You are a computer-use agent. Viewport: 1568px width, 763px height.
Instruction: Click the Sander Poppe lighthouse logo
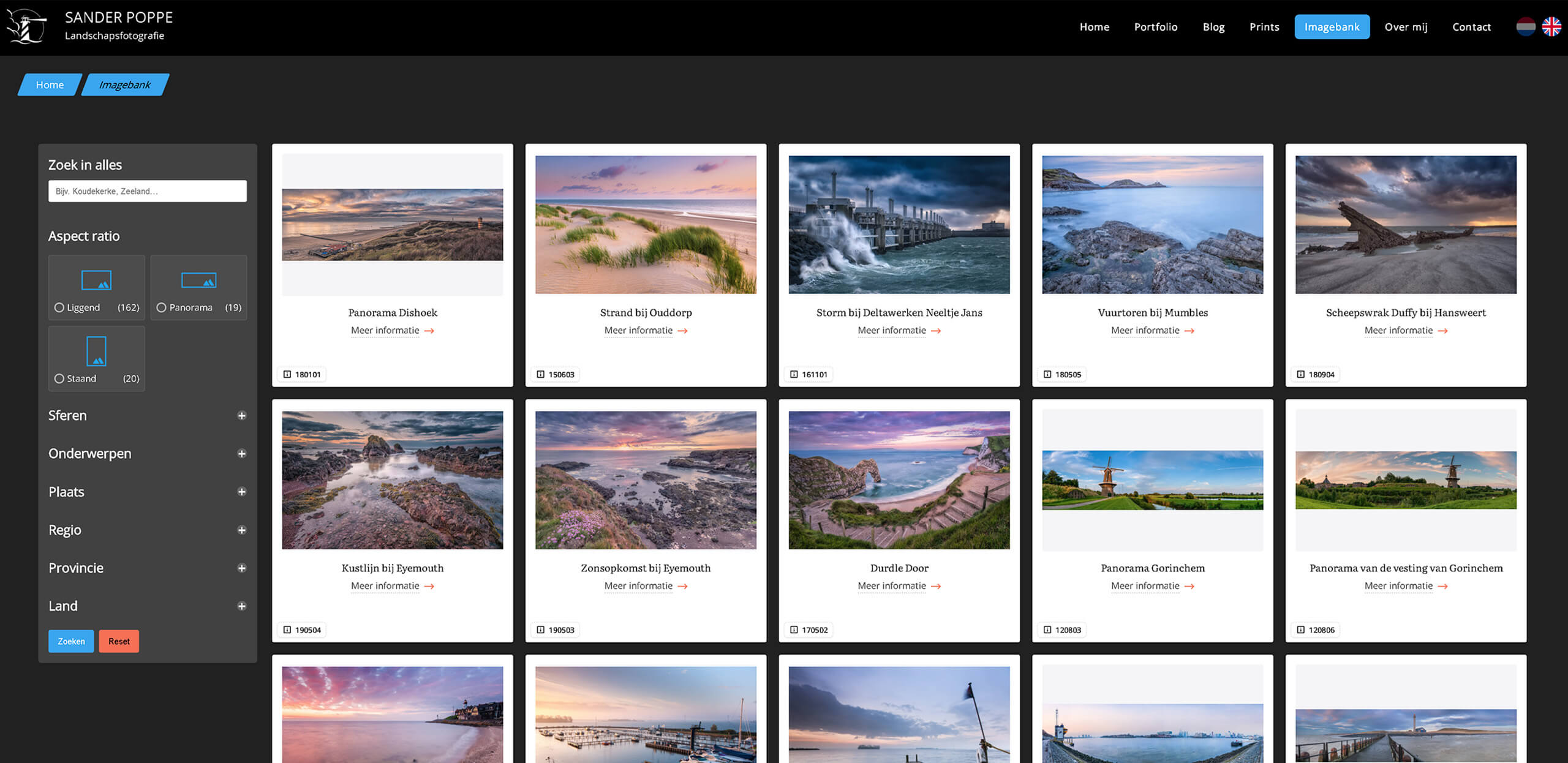click(27, 27)
